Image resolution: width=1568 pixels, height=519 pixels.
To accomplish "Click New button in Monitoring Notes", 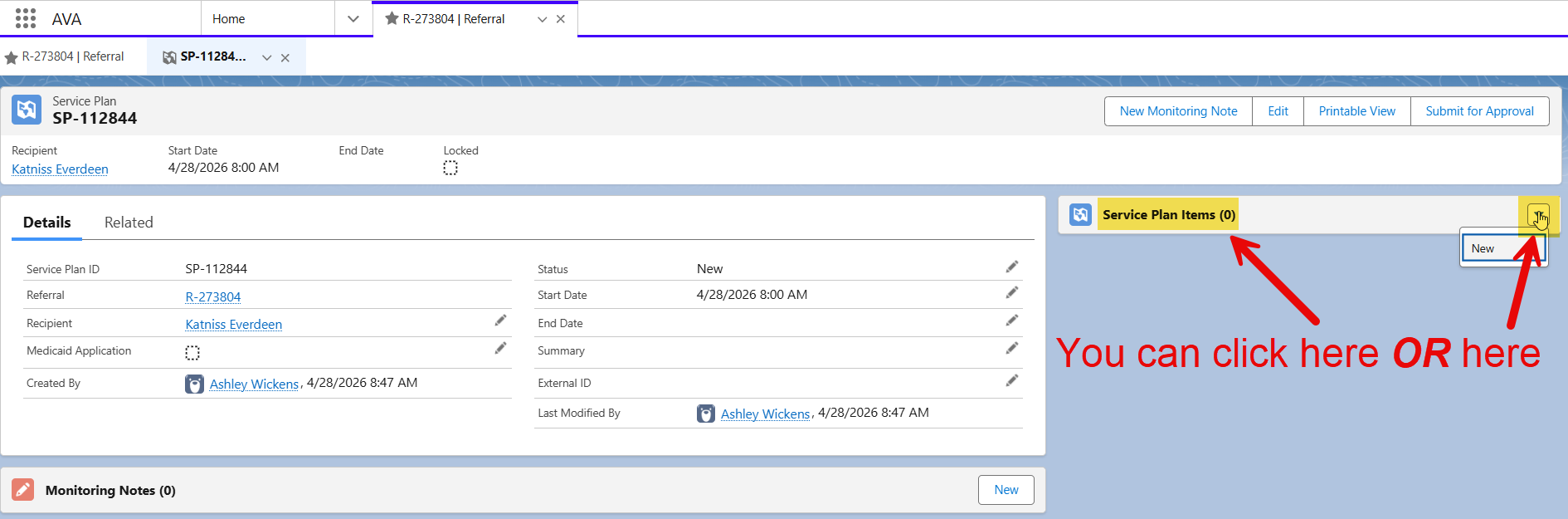I will click(x=1006, y=490).
